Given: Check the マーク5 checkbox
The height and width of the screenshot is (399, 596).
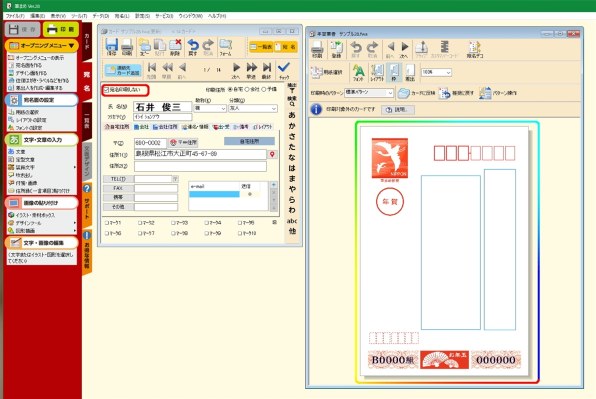Looking at the screenshot, I should pyautogui.click(x=240, y=223).
